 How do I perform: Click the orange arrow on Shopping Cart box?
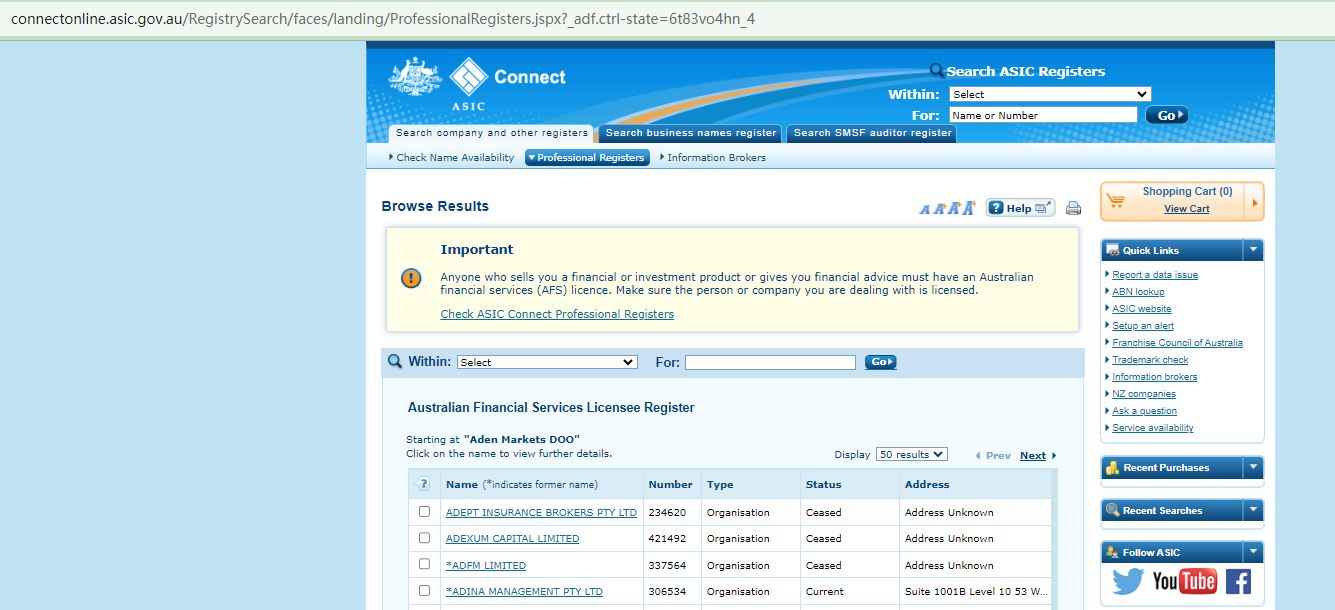pos(1255,201)
